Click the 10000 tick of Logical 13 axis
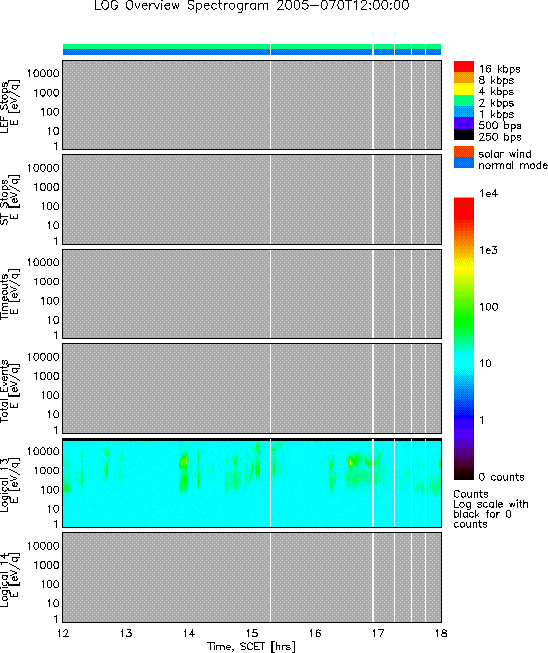 43,451
